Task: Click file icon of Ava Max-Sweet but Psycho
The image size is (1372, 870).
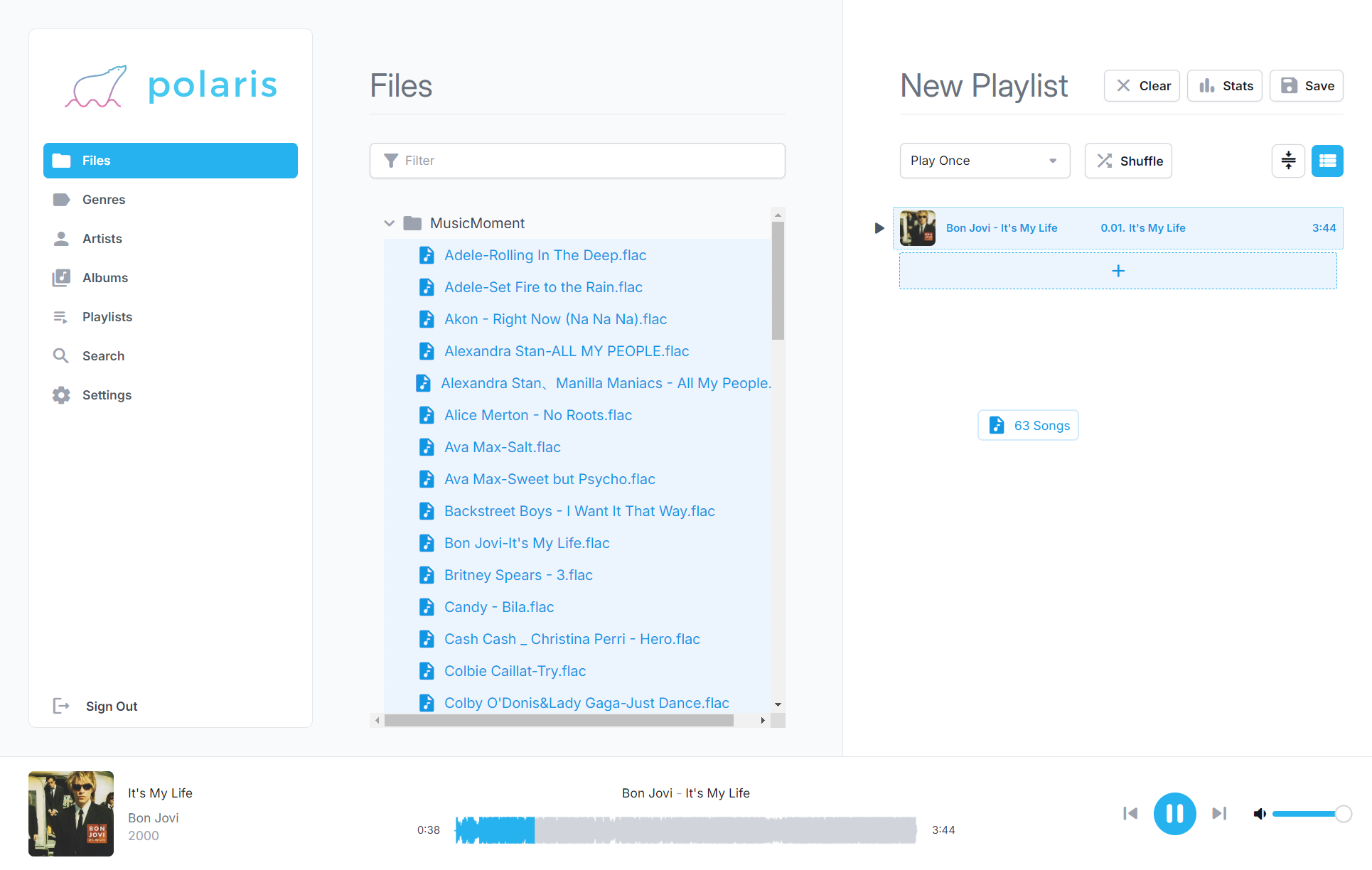Action: pos(427,479)
